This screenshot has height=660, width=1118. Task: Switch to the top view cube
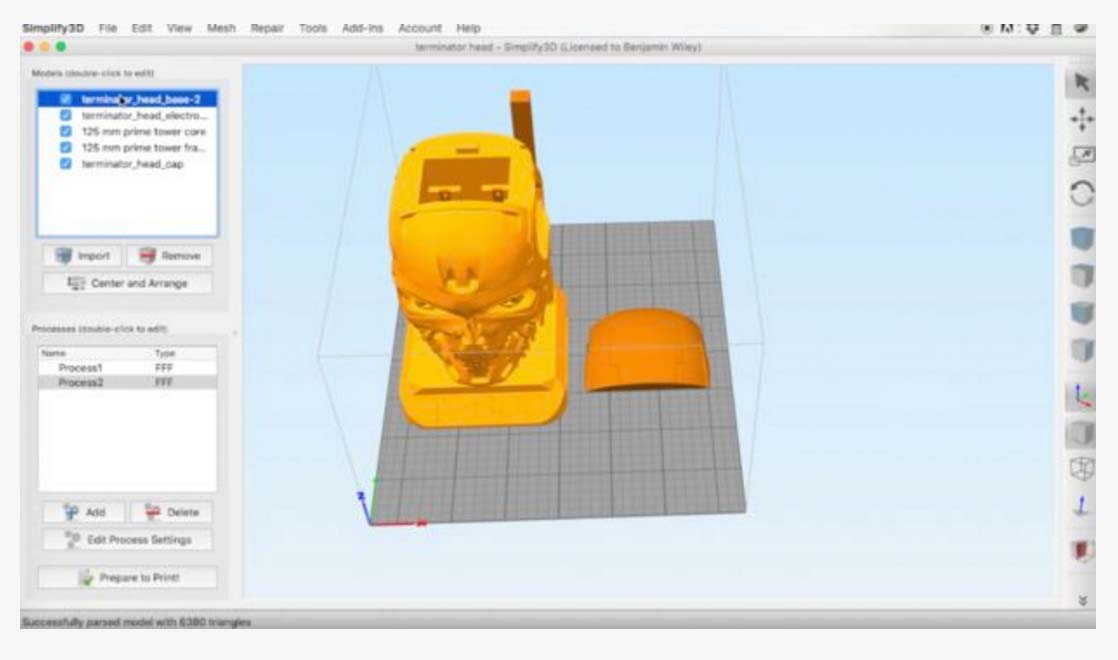pos(1081,276)
